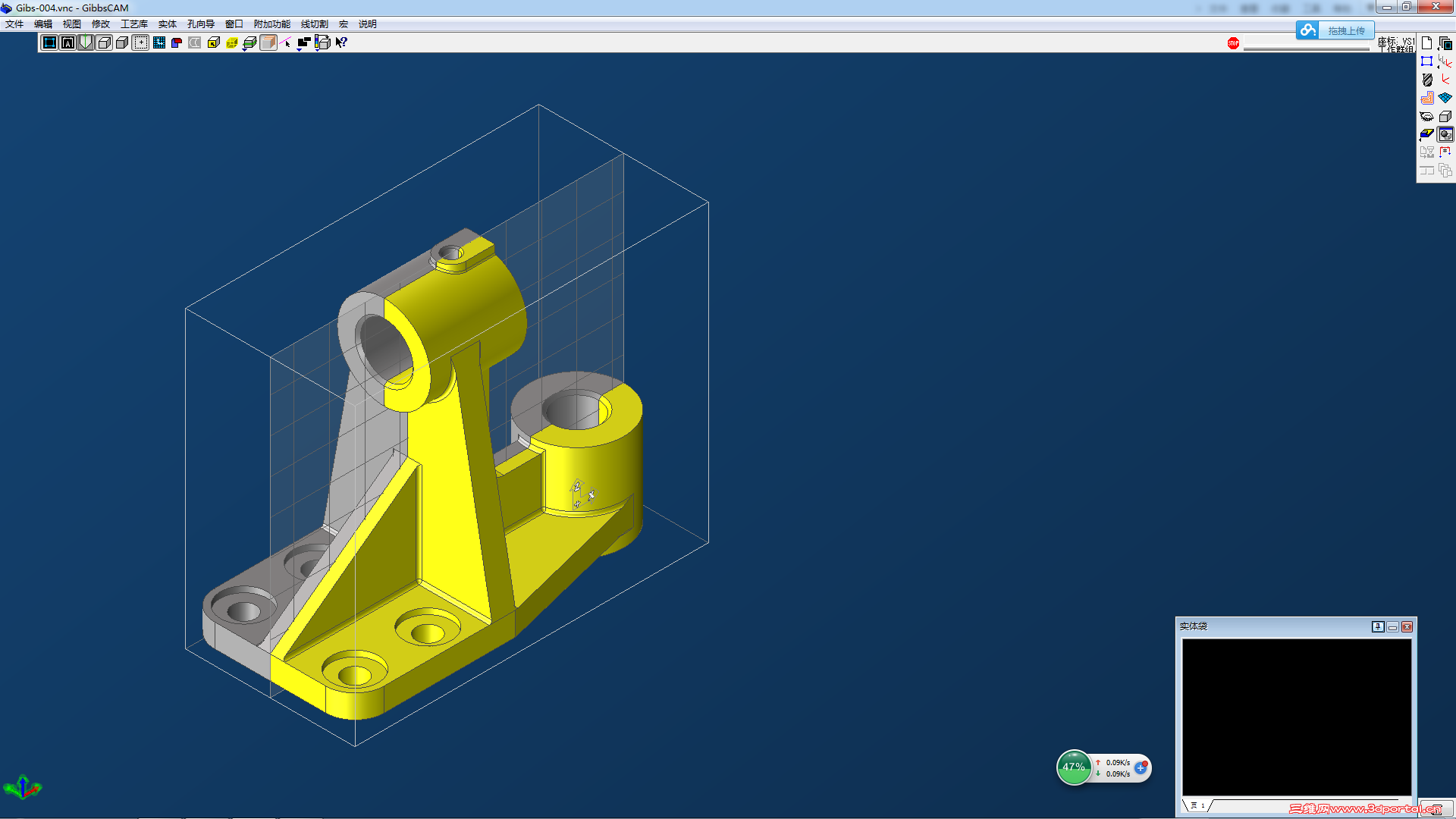
Task: Click the blue grid snap icon
Action: tap(158, 42)
